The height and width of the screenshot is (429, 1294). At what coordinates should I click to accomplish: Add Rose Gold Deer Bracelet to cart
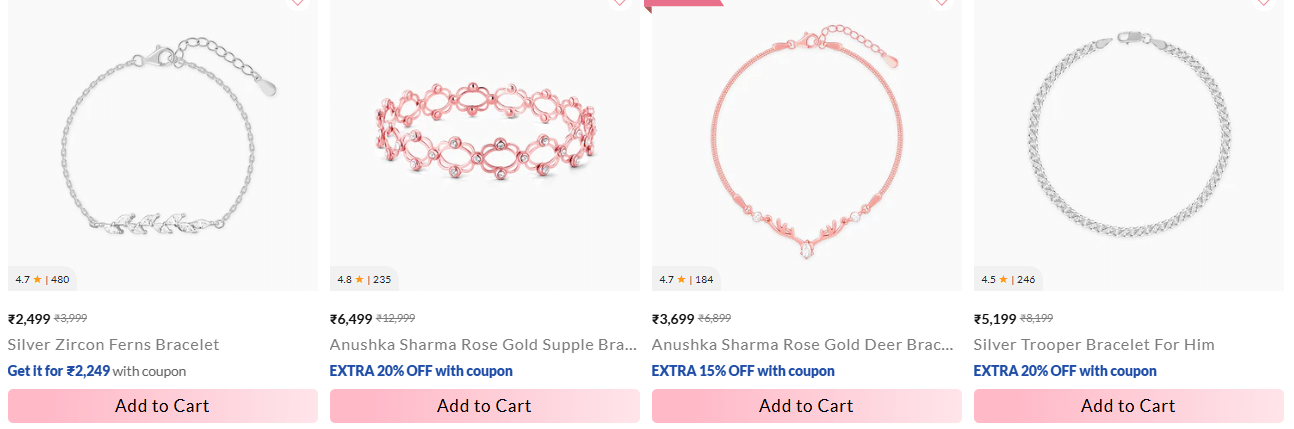[x=807, y=406]
